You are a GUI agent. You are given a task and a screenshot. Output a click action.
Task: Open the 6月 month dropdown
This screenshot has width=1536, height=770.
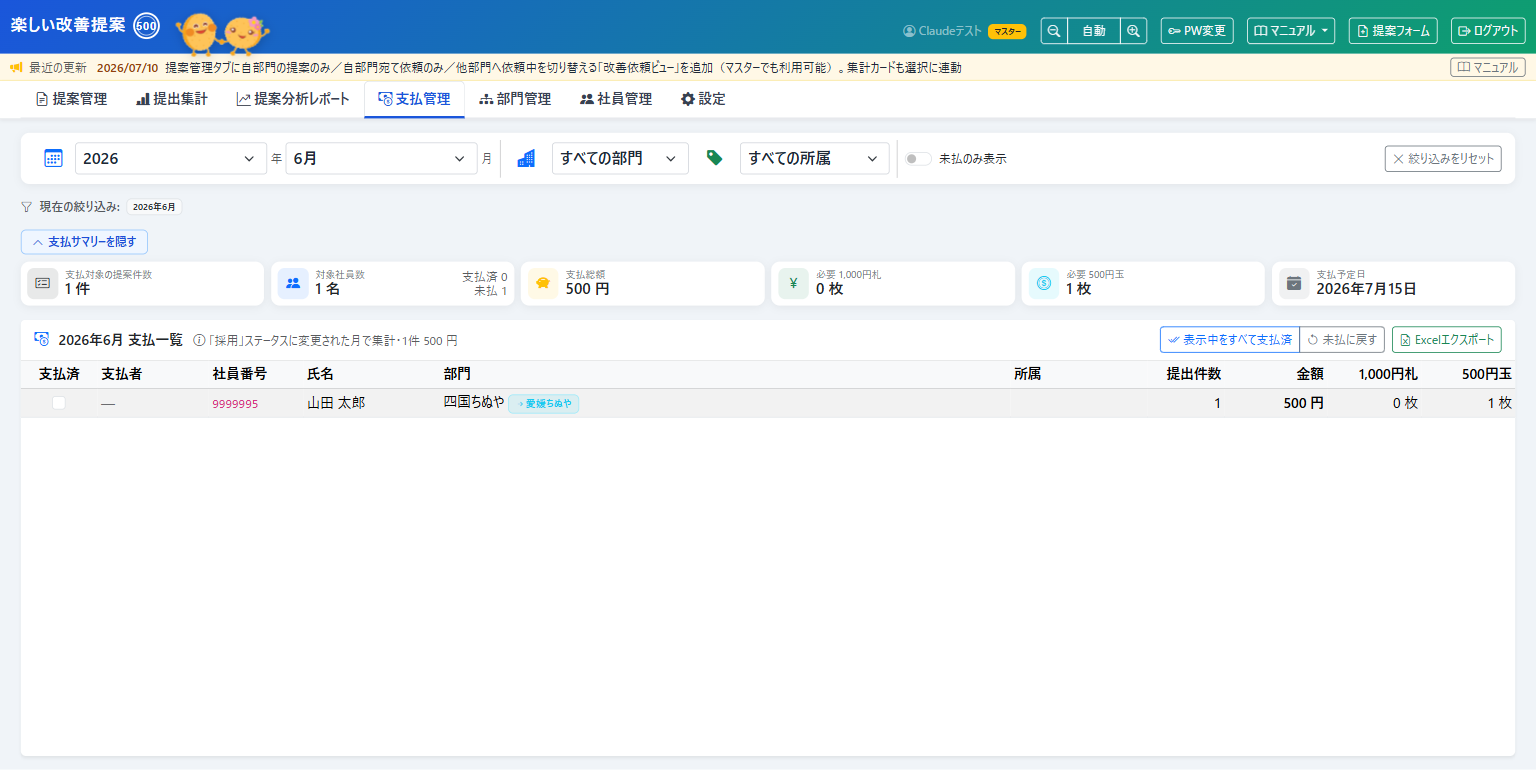coord(381,158)
